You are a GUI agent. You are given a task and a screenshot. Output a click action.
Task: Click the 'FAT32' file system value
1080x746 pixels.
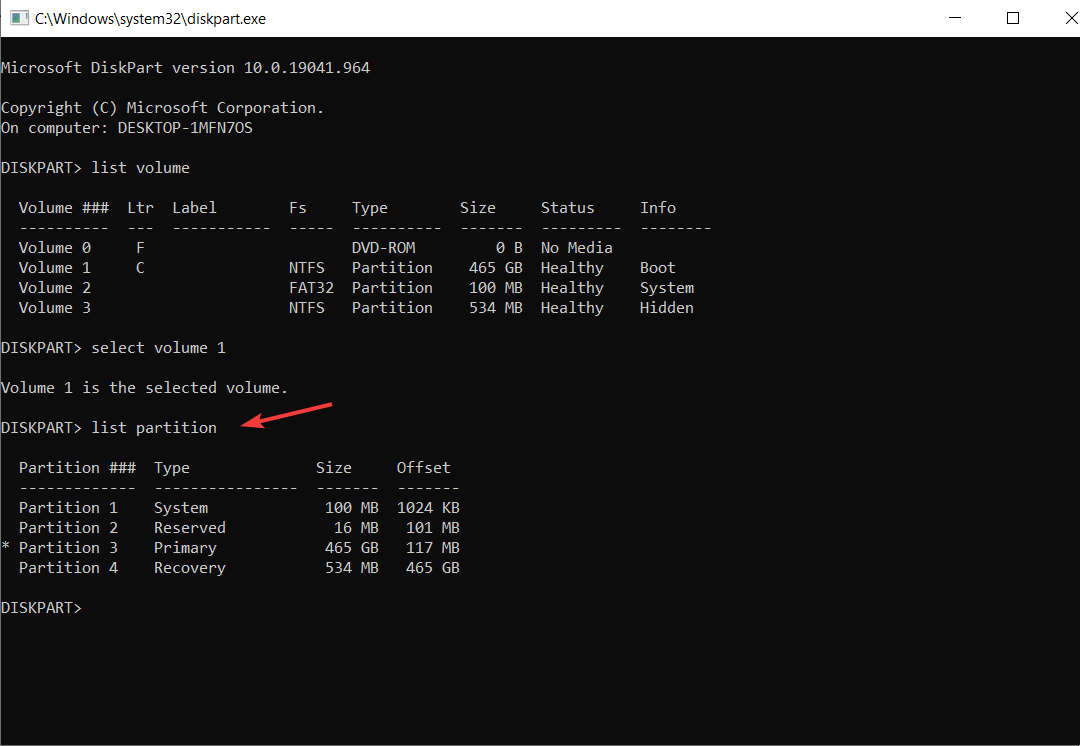click(x=311, y=287)
